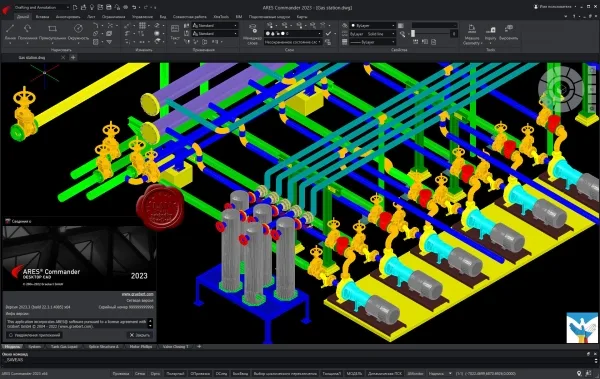The height and width of the screenshot is (379, 600).
Task: Click the paintbrush match-properties icon
Action: (403, 34)
